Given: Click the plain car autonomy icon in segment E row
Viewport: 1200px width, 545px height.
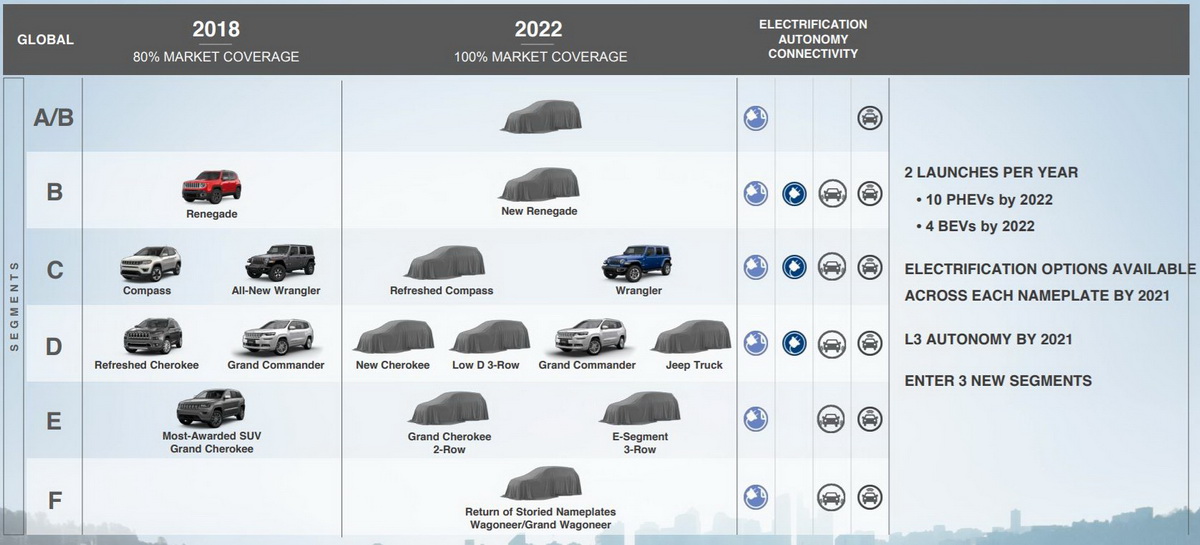Looking at the screenshot, I should [x=832, y=418].
